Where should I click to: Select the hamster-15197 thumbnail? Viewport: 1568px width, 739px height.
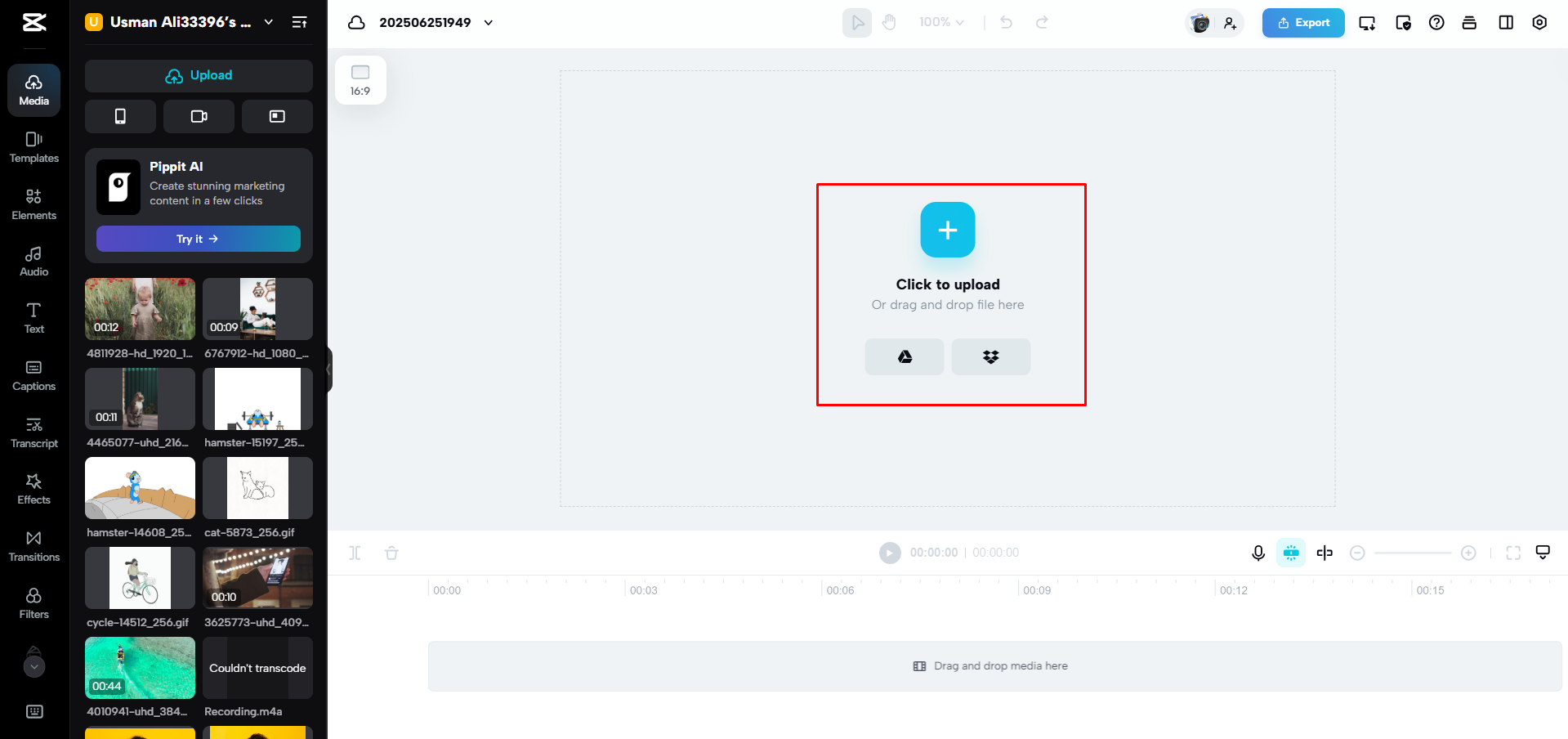[257, 399]
